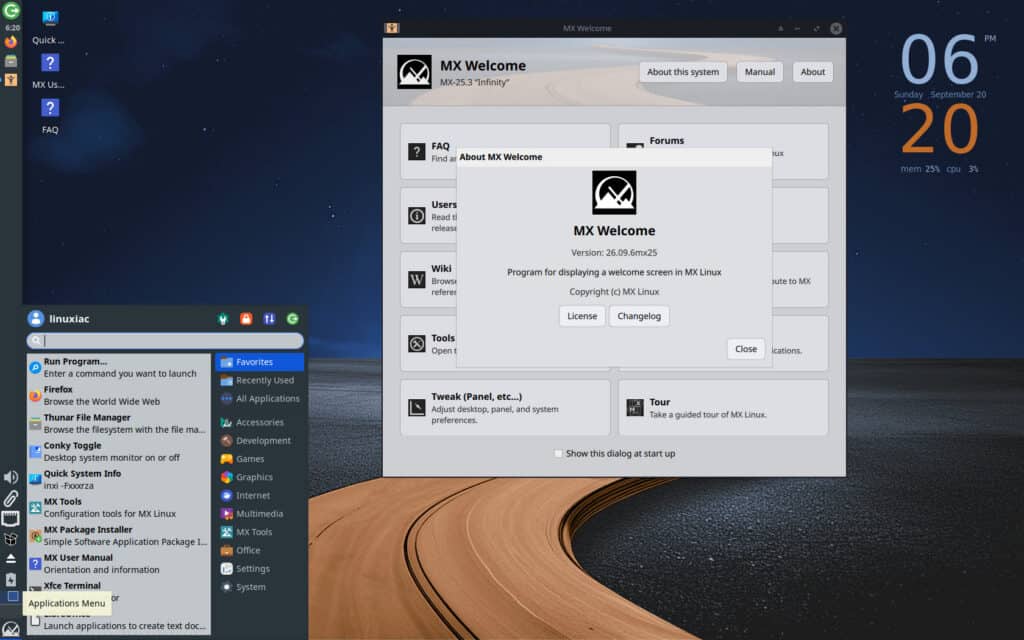Click the About button in MX Welcome header
1024x640 pixels.
812,72
